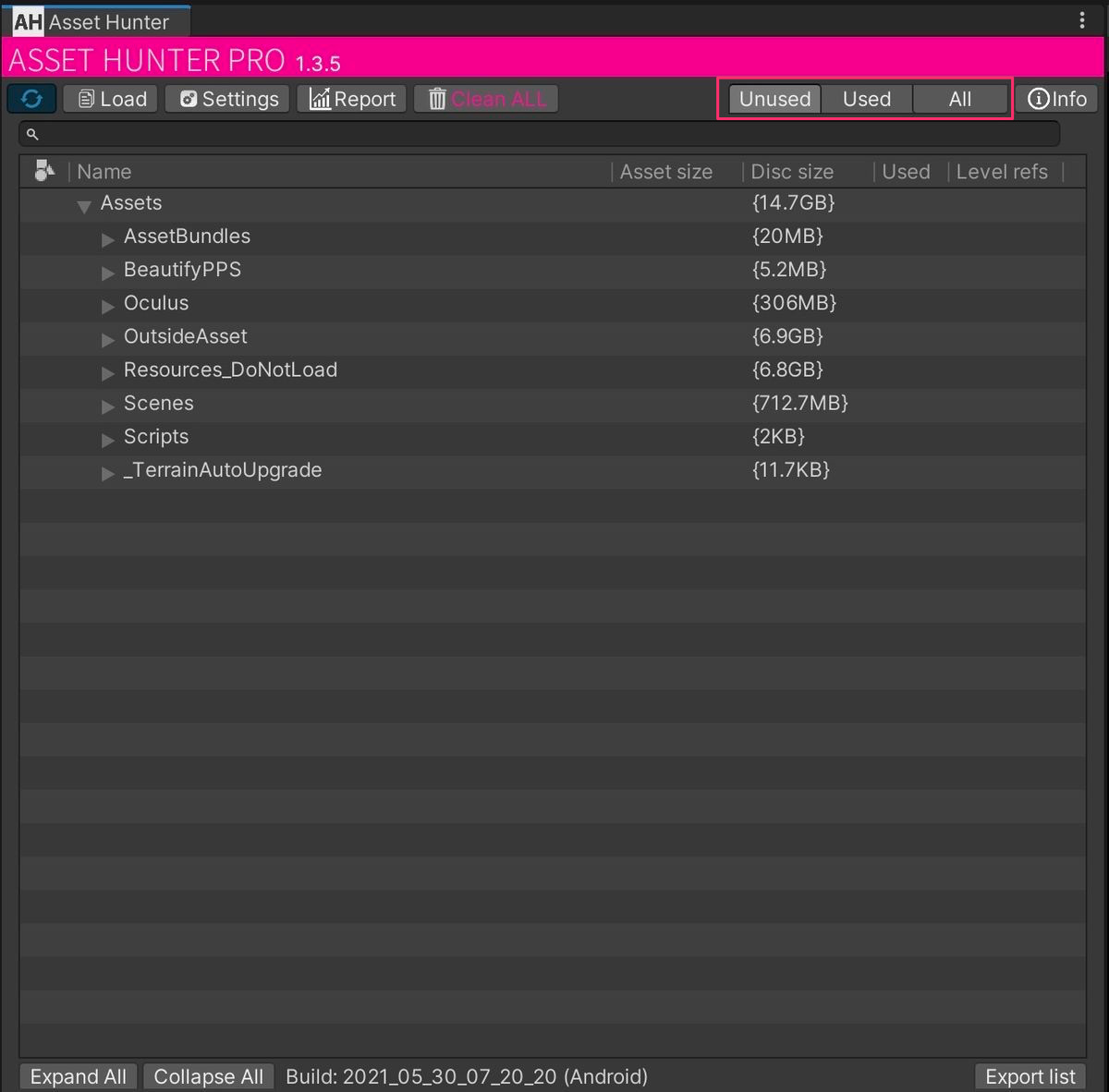
Task: Open the Info button
Action: coord(1057,99)
